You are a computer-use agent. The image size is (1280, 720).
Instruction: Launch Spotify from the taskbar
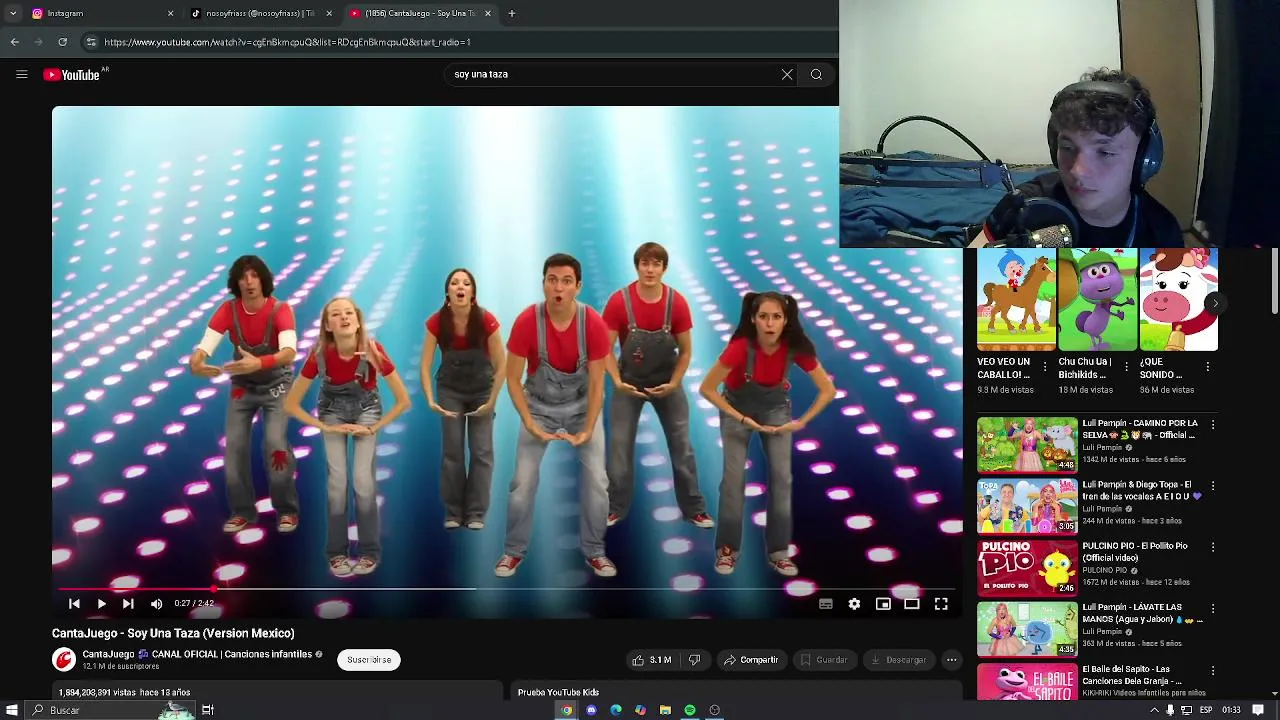(x=690, y=710)
